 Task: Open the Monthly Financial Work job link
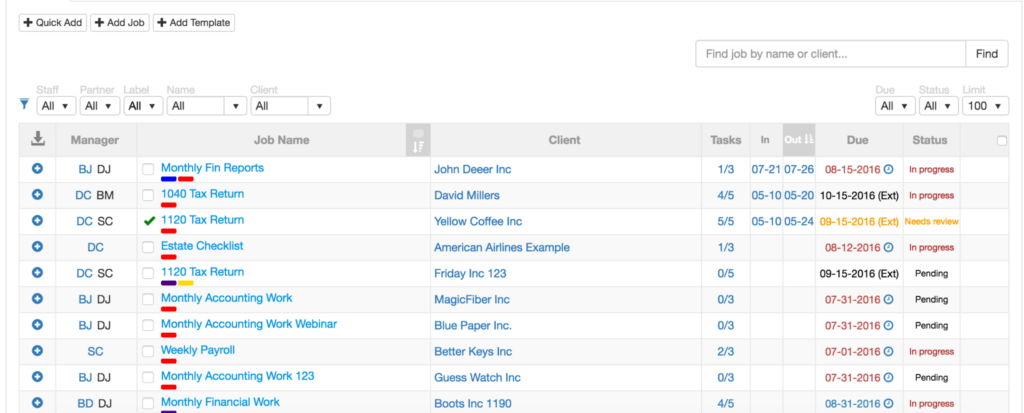pyautogui.click(x=220, y=402)
